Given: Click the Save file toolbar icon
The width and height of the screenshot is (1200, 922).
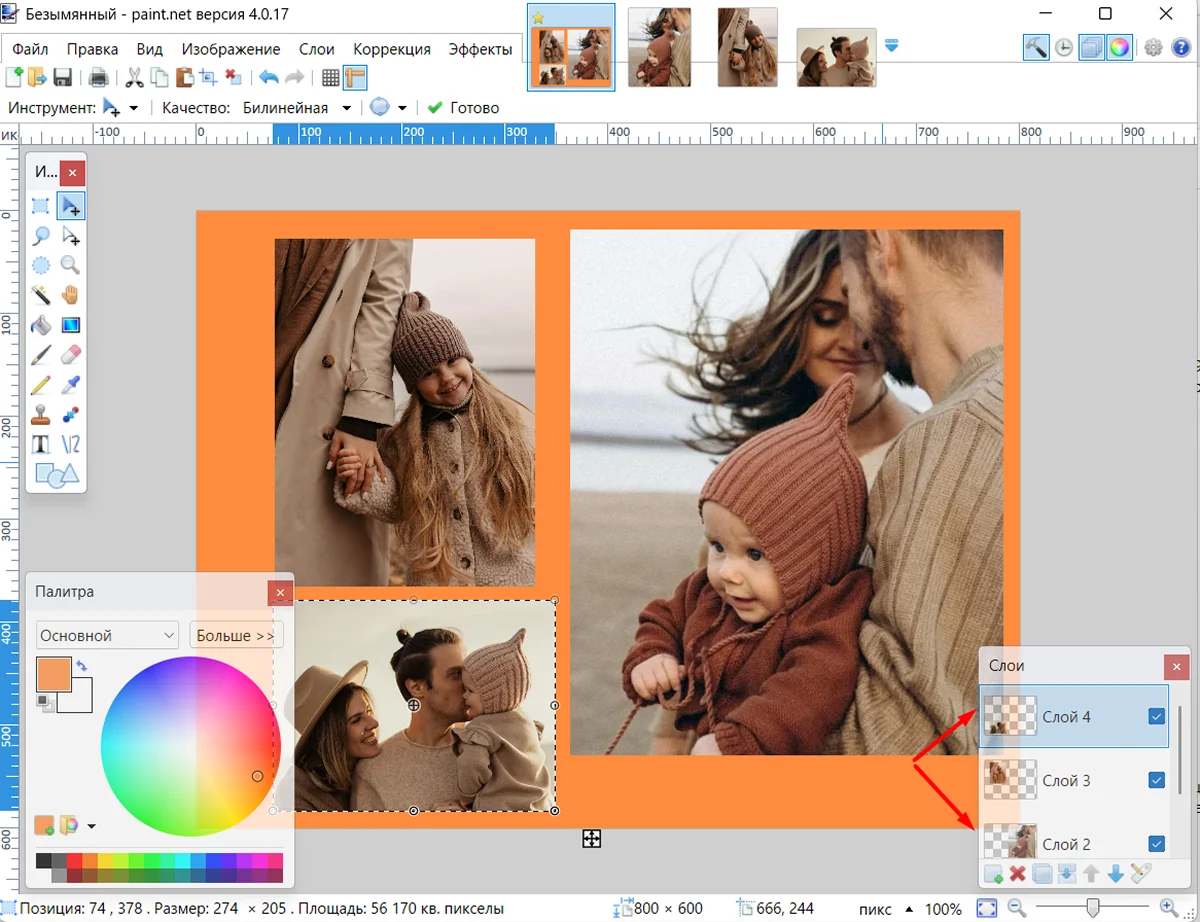Looking at the screenshot, I should click(x=62, y=78).
